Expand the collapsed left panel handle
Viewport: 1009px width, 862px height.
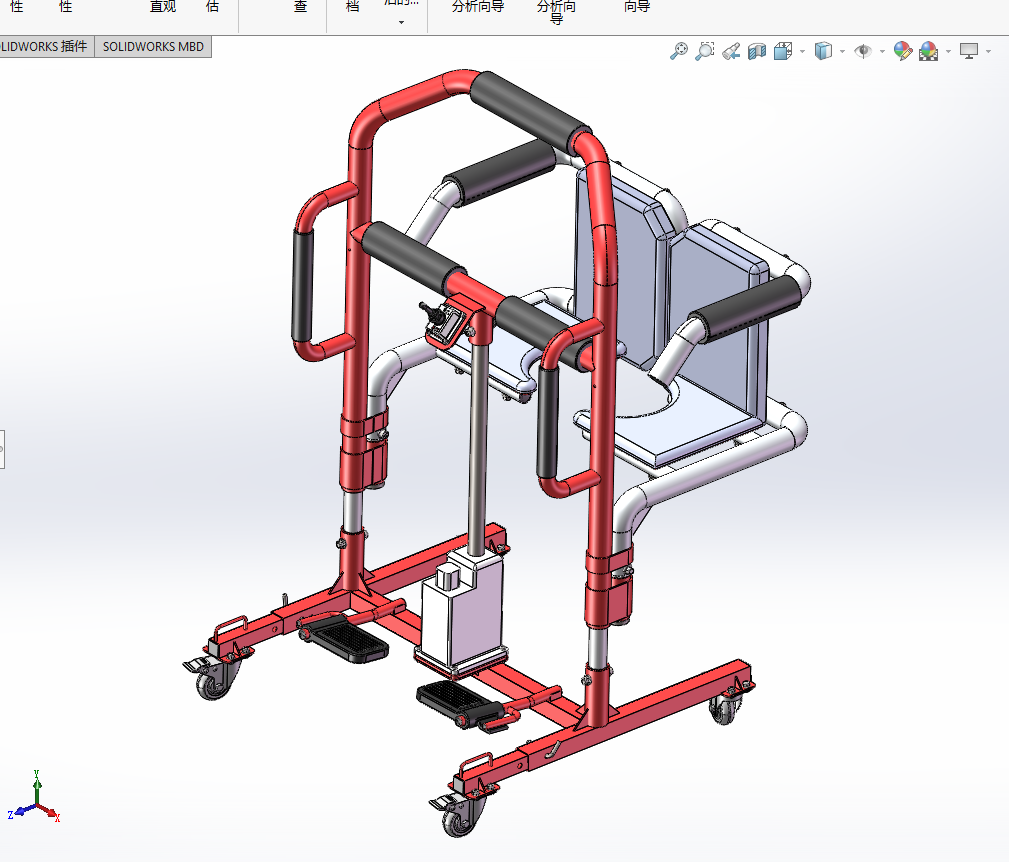pos(2,449)
